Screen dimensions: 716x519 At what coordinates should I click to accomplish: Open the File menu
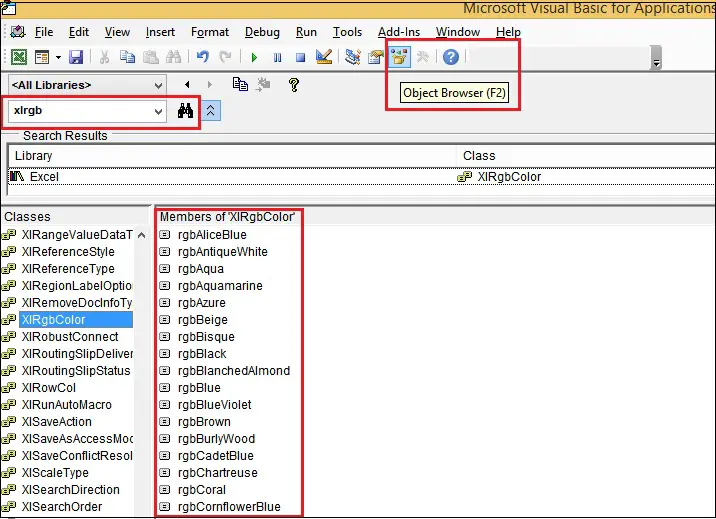click(44, 32)
